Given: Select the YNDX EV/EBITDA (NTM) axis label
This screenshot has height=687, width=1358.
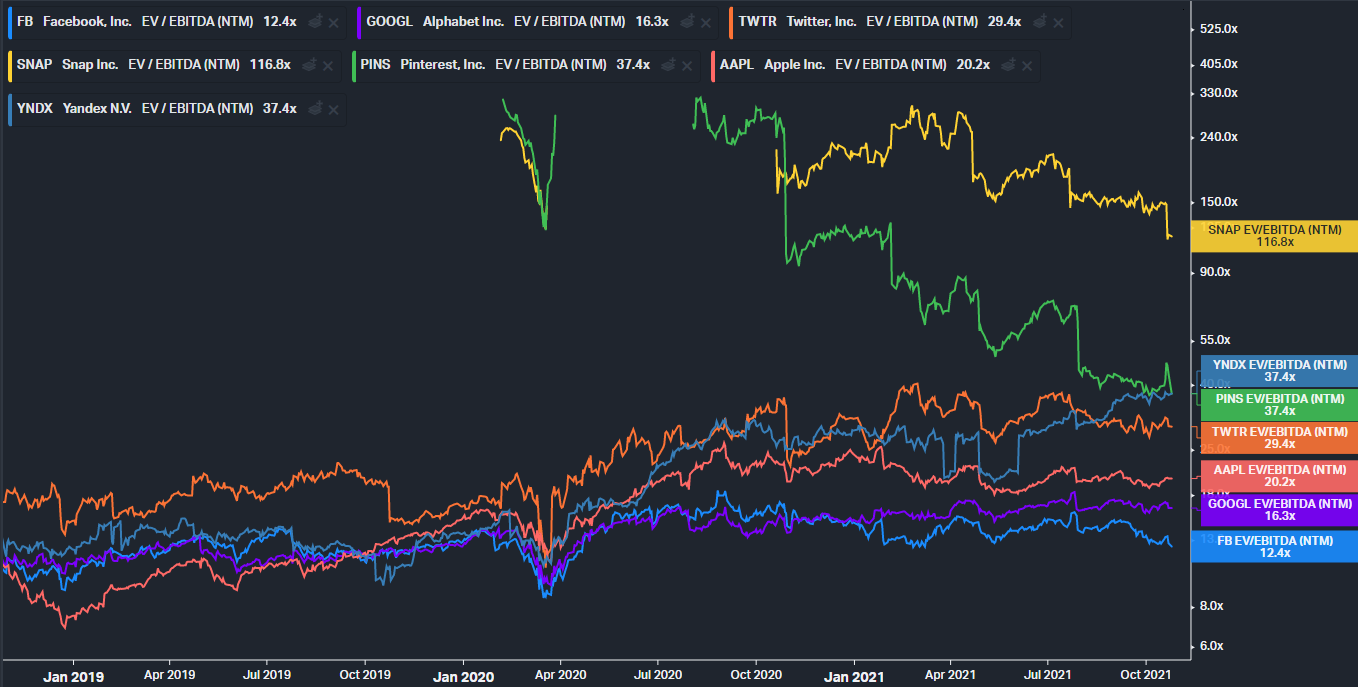Looking at the screenshot, I should [x=1279, y=371].
